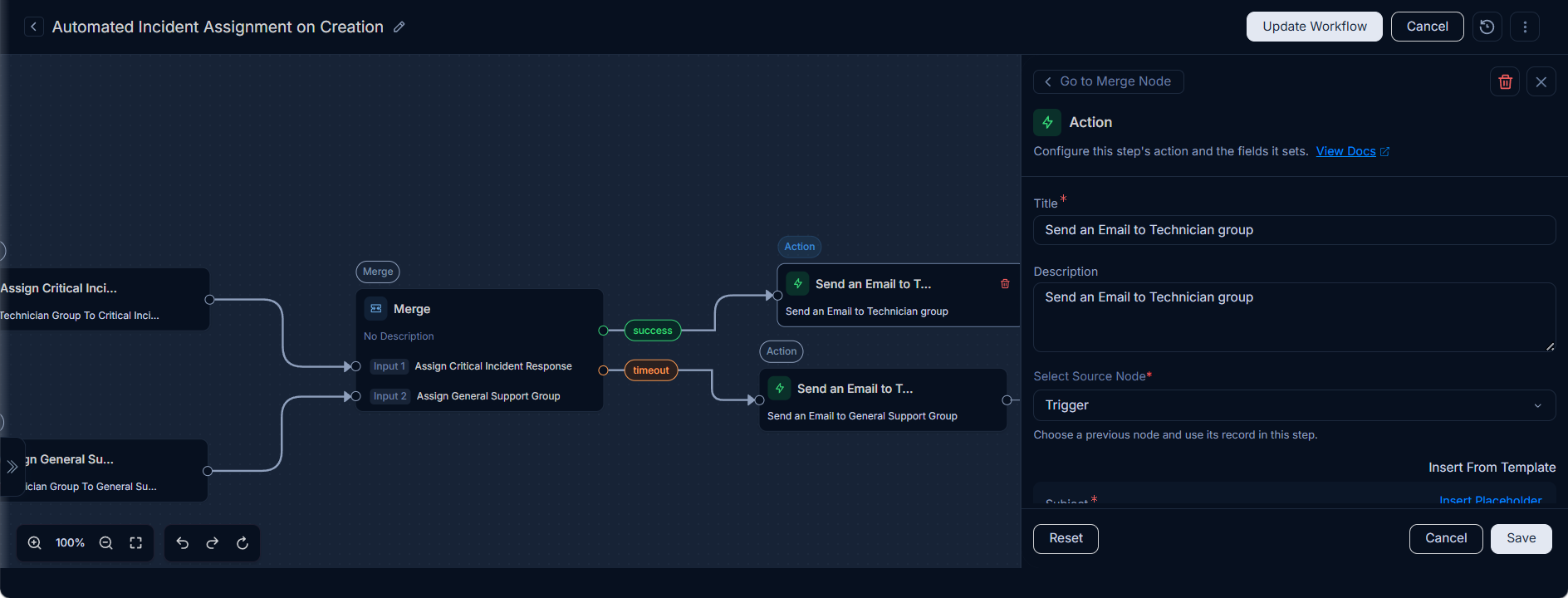The height and width of the screenshot is (598, 1568).
Task: Click the 100% zoom level
Action: [71, 543]
